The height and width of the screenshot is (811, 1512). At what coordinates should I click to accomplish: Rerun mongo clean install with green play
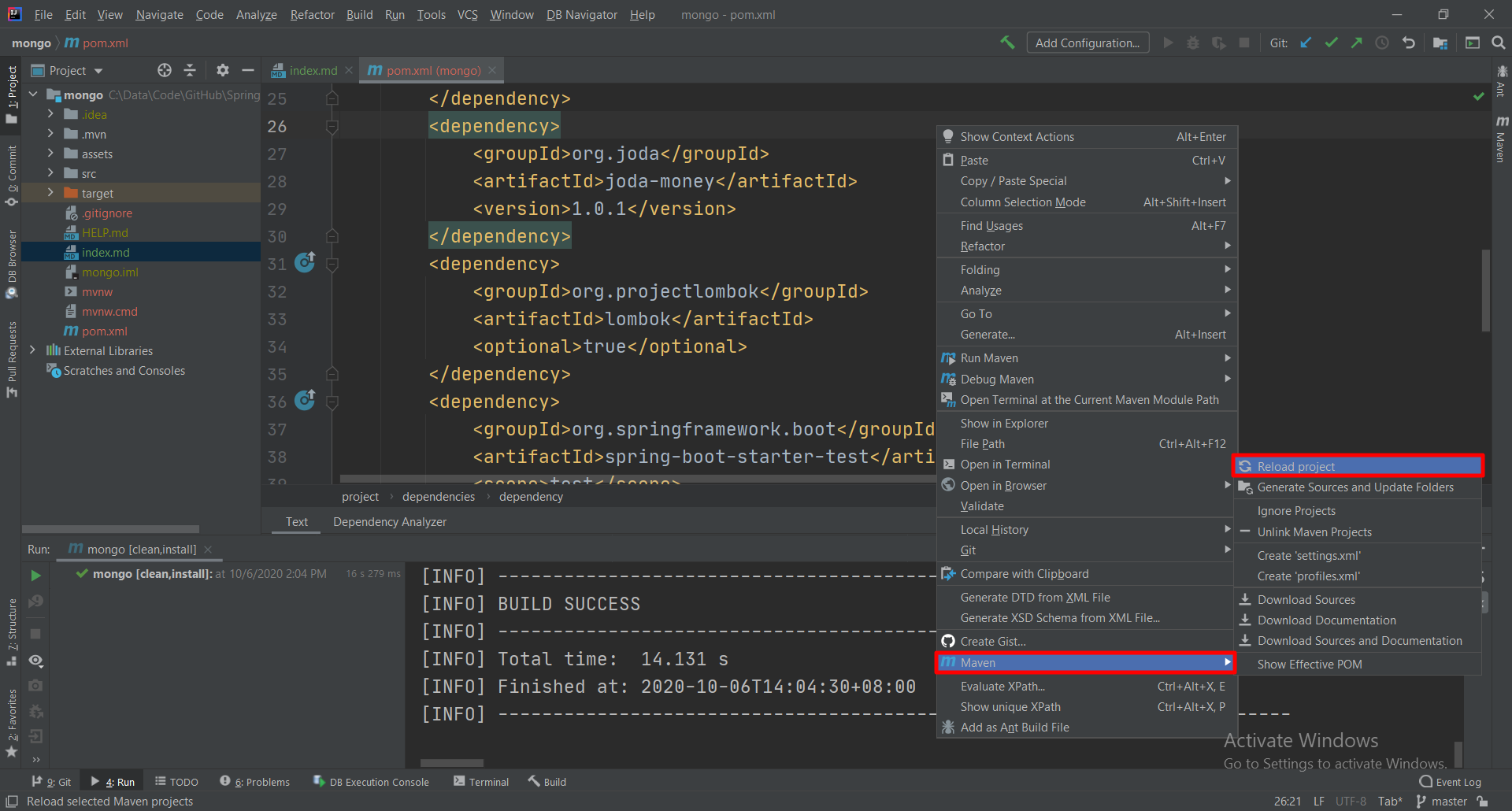(x=35, y=576)
